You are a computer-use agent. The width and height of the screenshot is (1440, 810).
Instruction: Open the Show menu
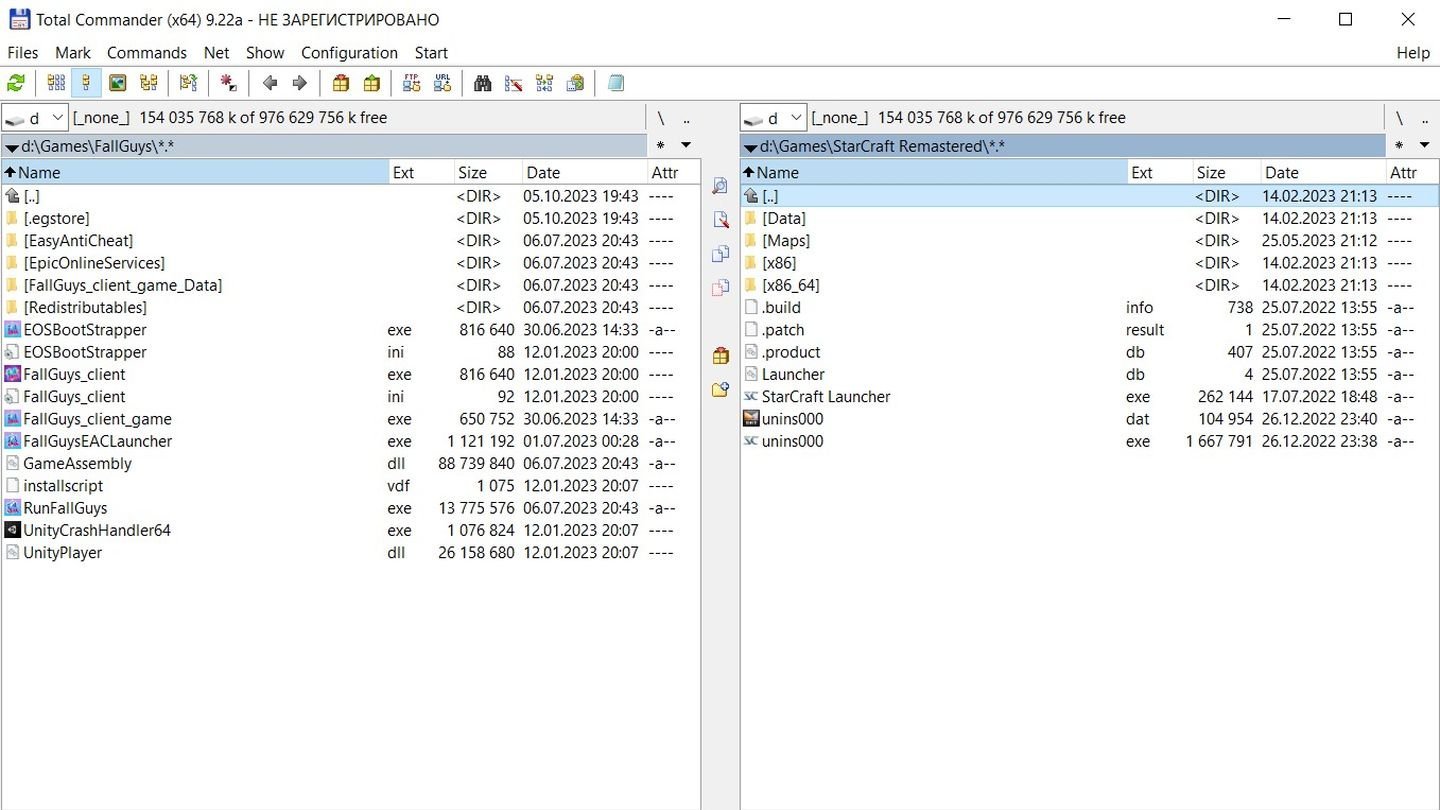265,53
